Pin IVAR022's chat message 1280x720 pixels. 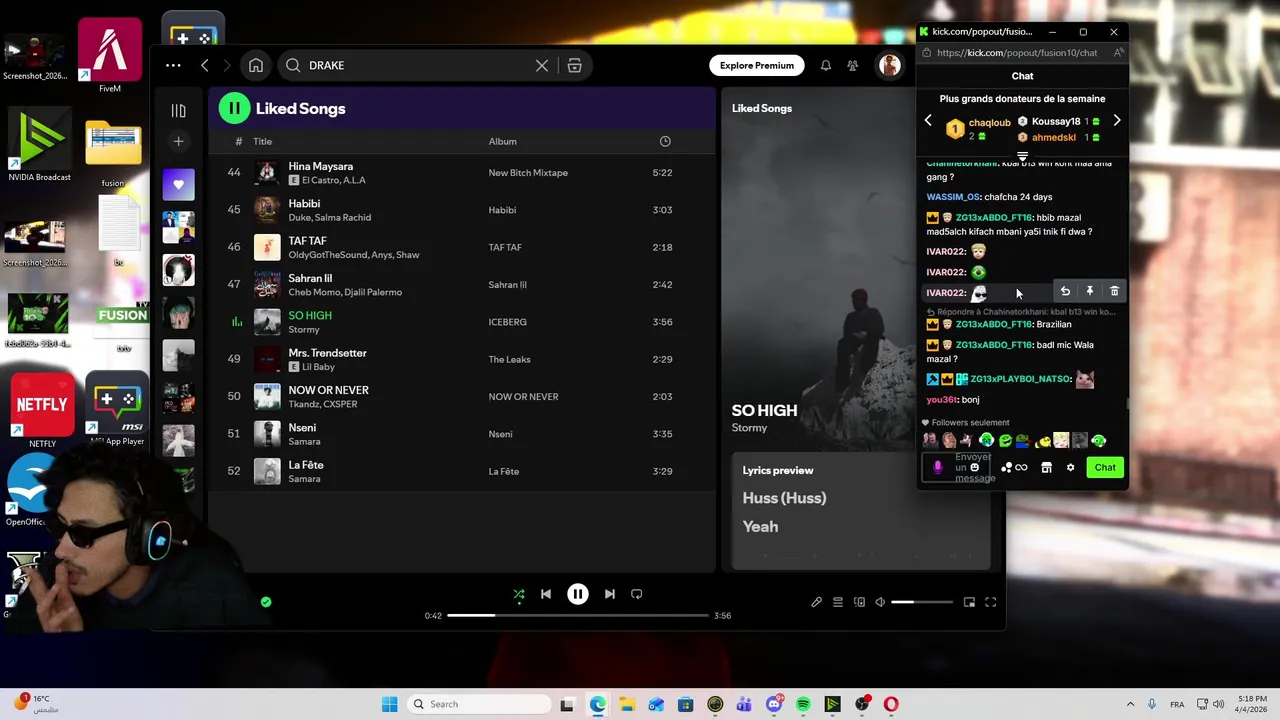tap(1090, 291)
